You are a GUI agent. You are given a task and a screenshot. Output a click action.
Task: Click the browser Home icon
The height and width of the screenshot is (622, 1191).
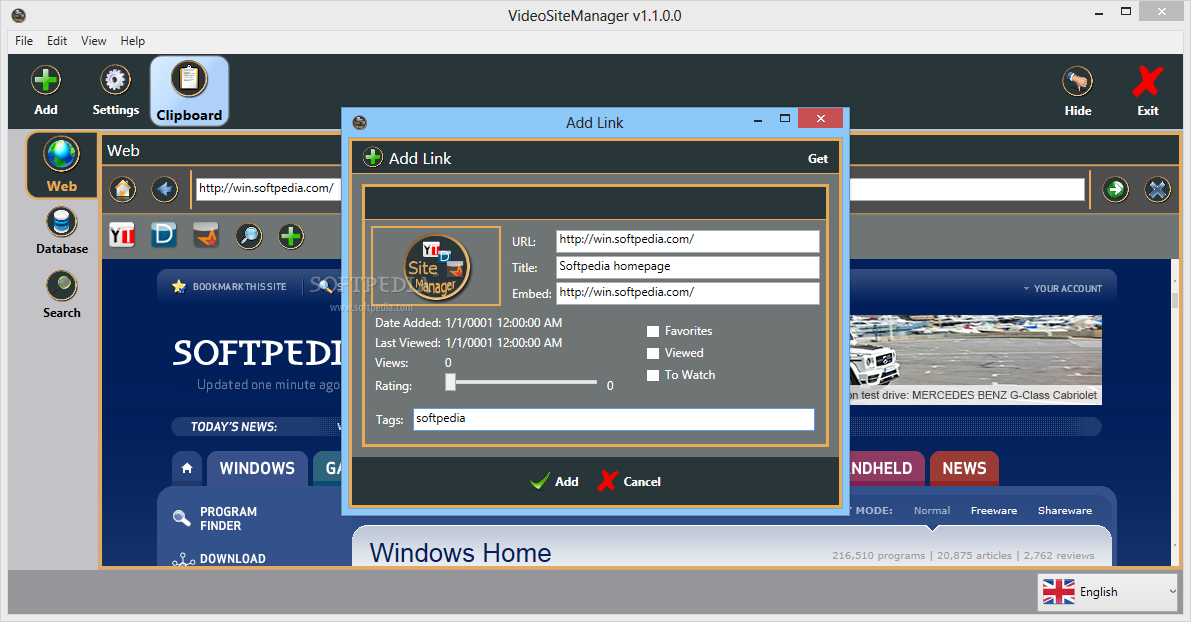[123, 189]
